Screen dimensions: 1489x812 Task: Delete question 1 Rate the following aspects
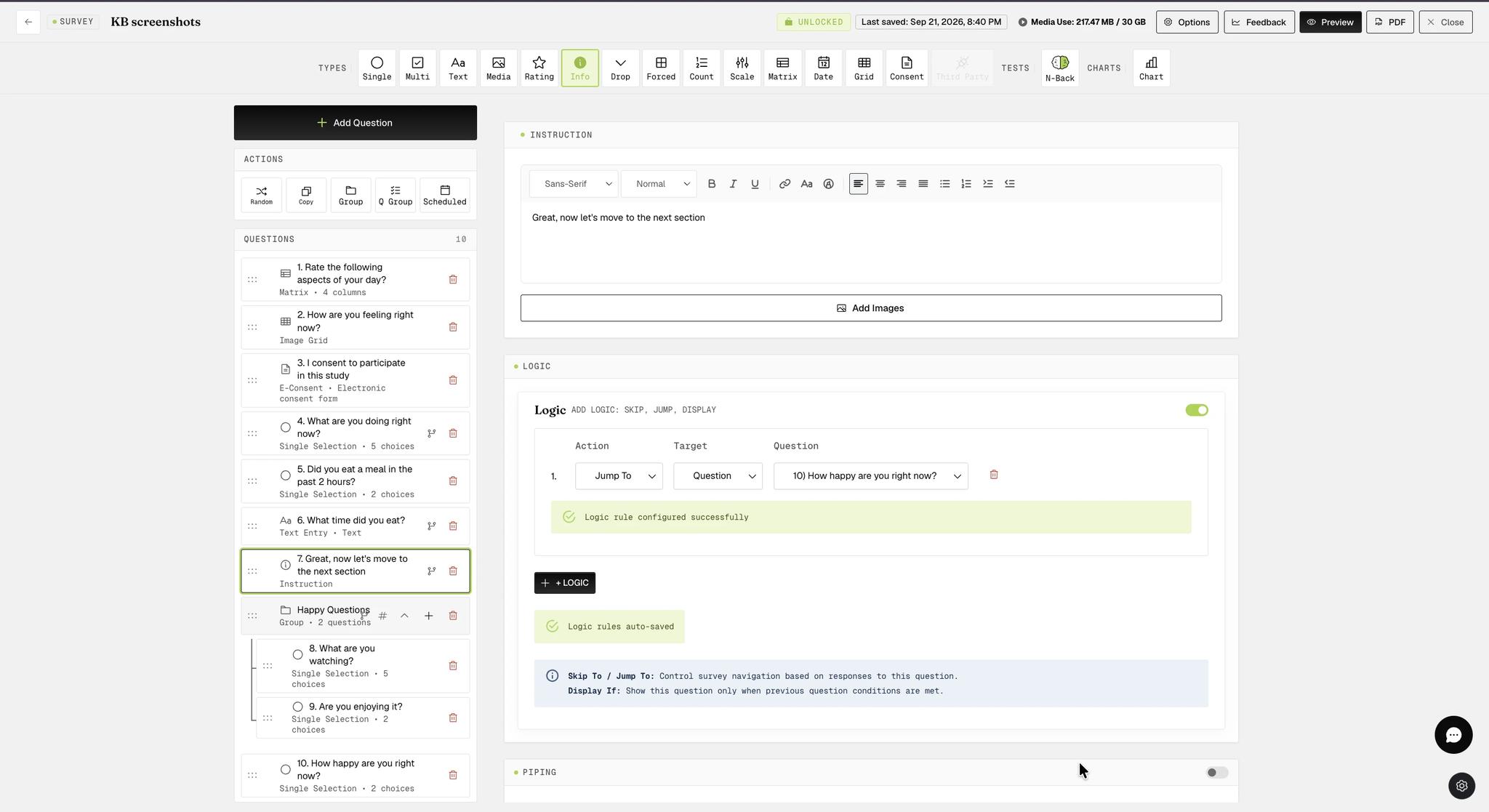(453, 279)
